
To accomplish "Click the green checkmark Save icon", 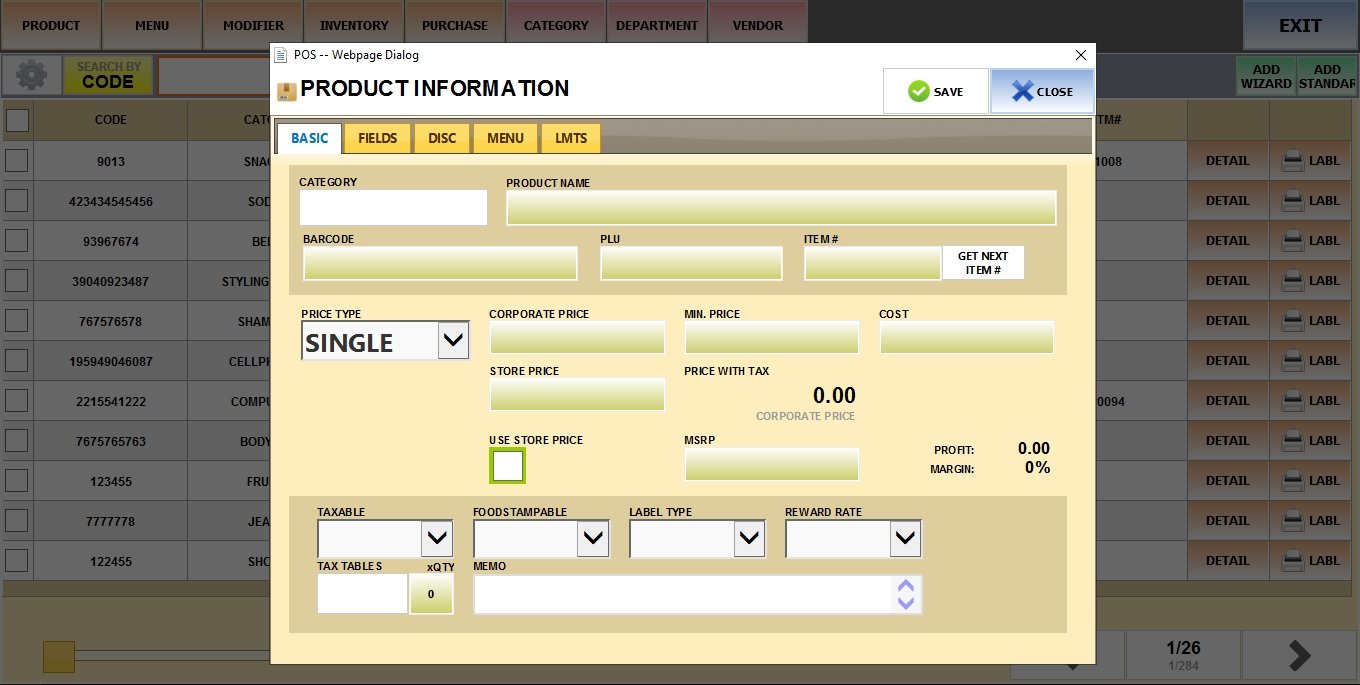I will click(x=918, y=92).
